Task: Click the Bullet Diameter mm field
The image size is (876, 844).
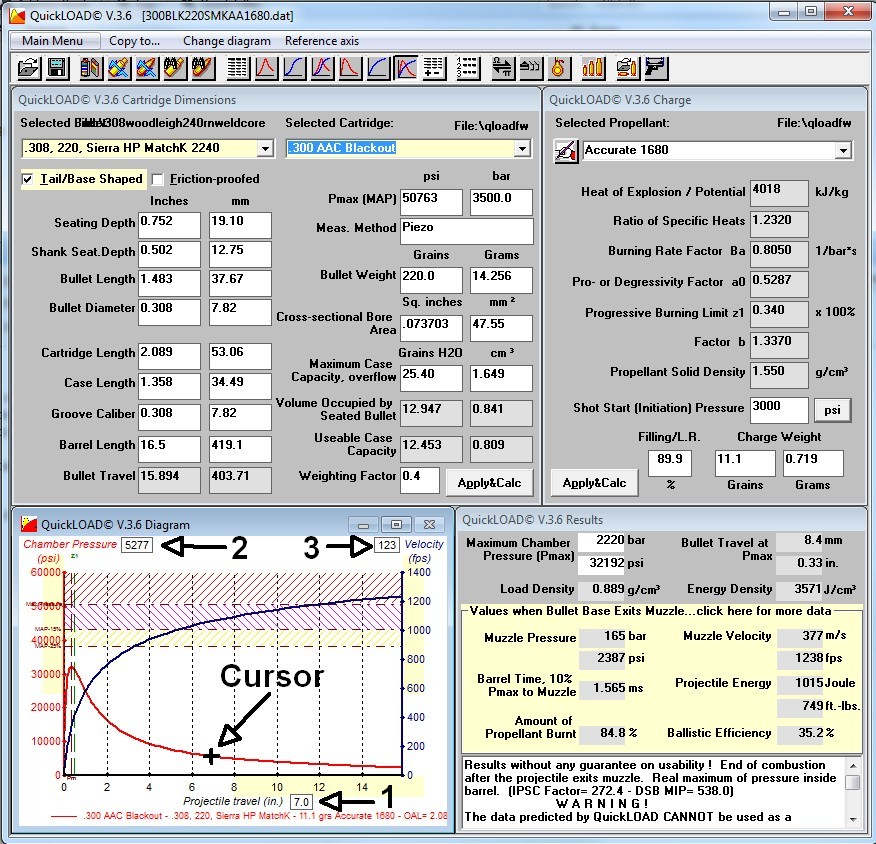Action: 240,312
